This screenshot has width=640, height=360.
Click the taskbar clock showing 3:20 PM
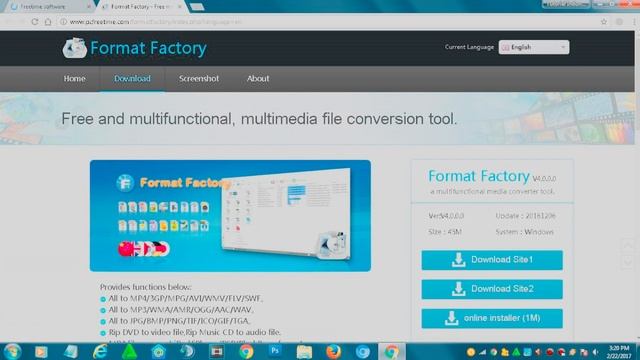(x=619, y=352)
